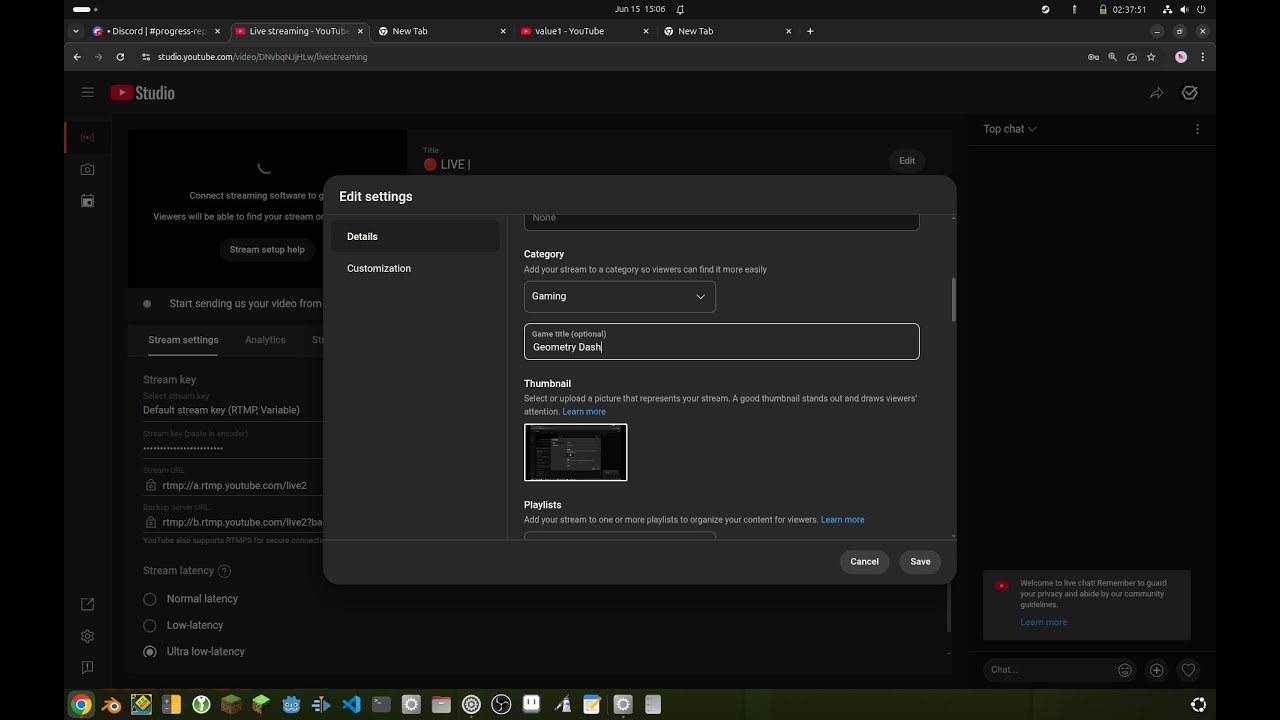The image size is (1280, 720).
Task: Open the live chat three-dots menu
Action: point(1197,129)
